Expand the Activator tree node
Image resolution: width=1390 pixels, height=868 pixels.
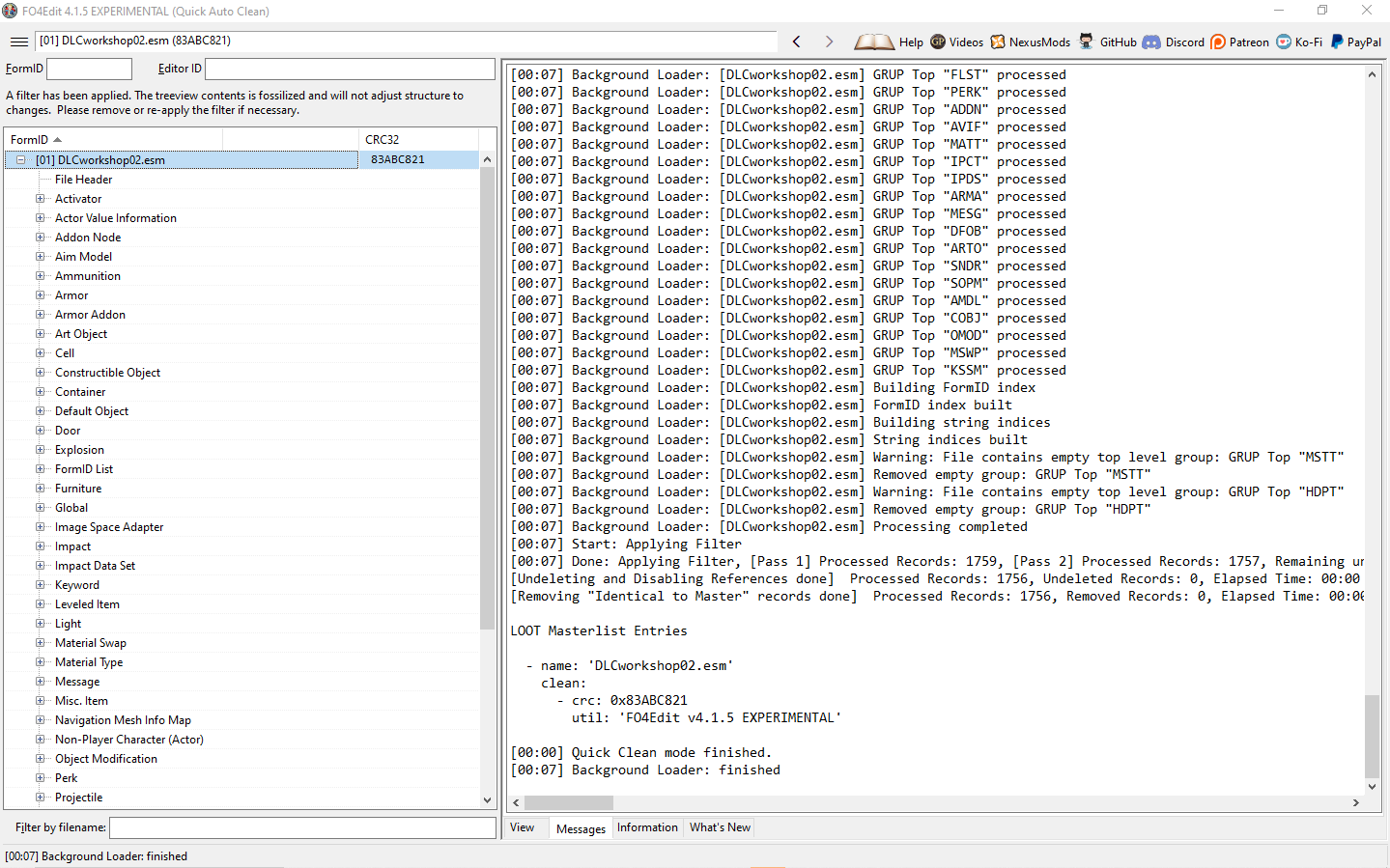click(x=41, y=199)
